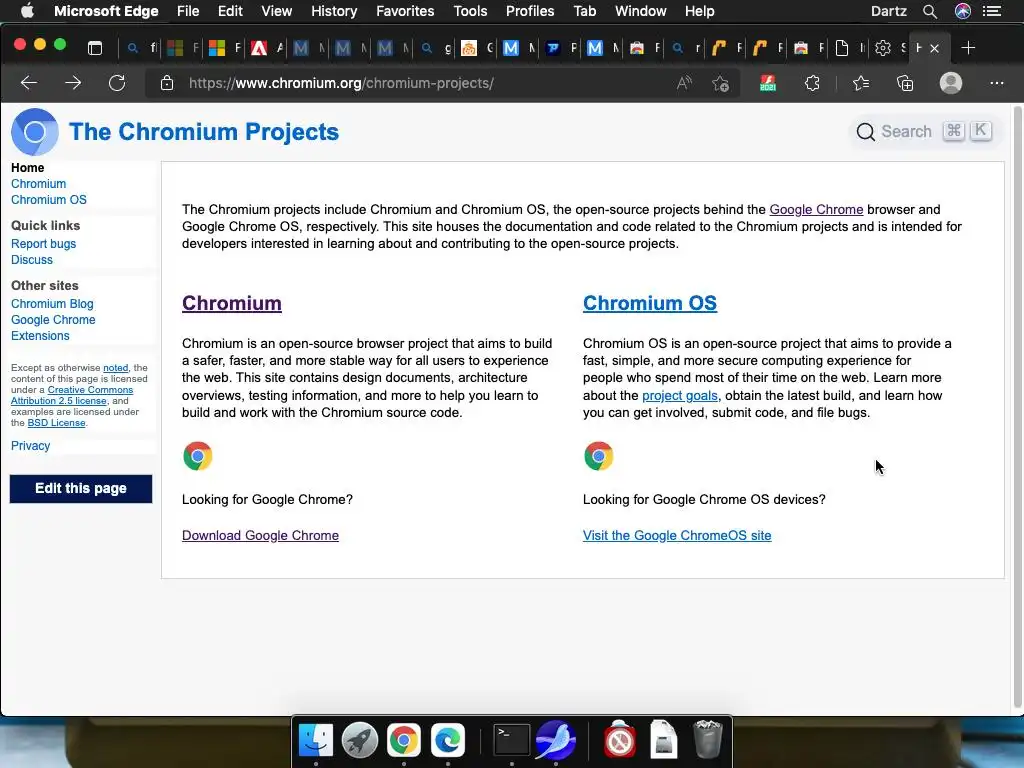Open the profile avatar menu
The image size is (1024, 768).
[x=951, y=83]
